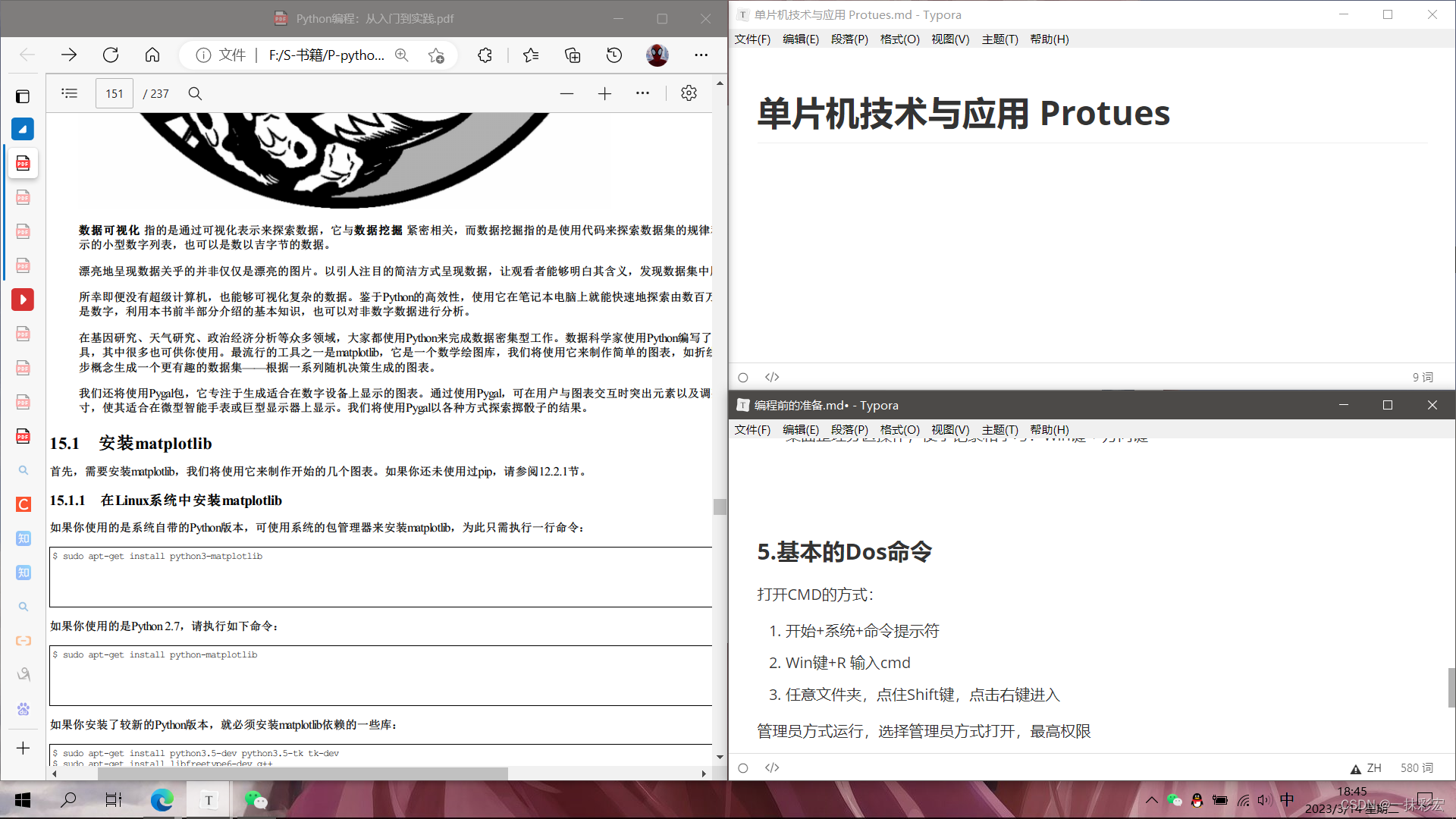
Task: Click the PDF horizontal scrollbar thumb
Action: [x=303, y=773]
